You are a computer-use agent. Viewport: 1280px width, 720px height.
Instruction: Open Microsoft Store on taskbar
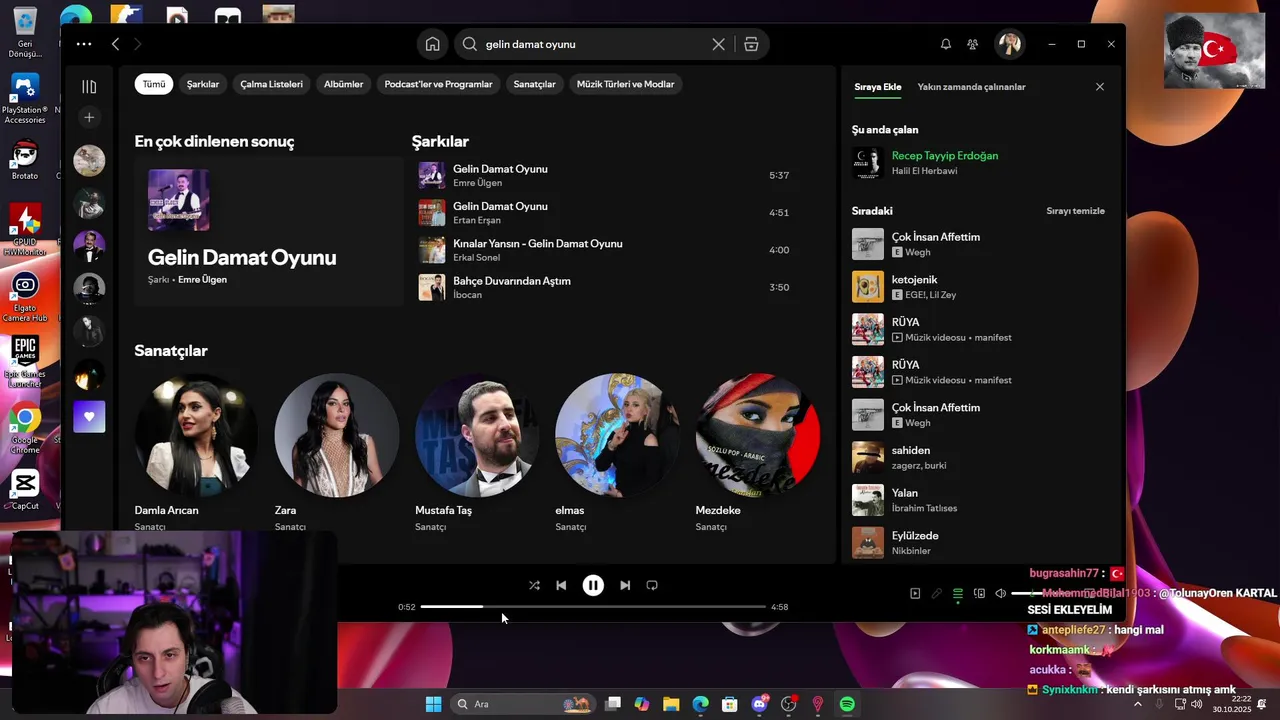click(730, 704)
